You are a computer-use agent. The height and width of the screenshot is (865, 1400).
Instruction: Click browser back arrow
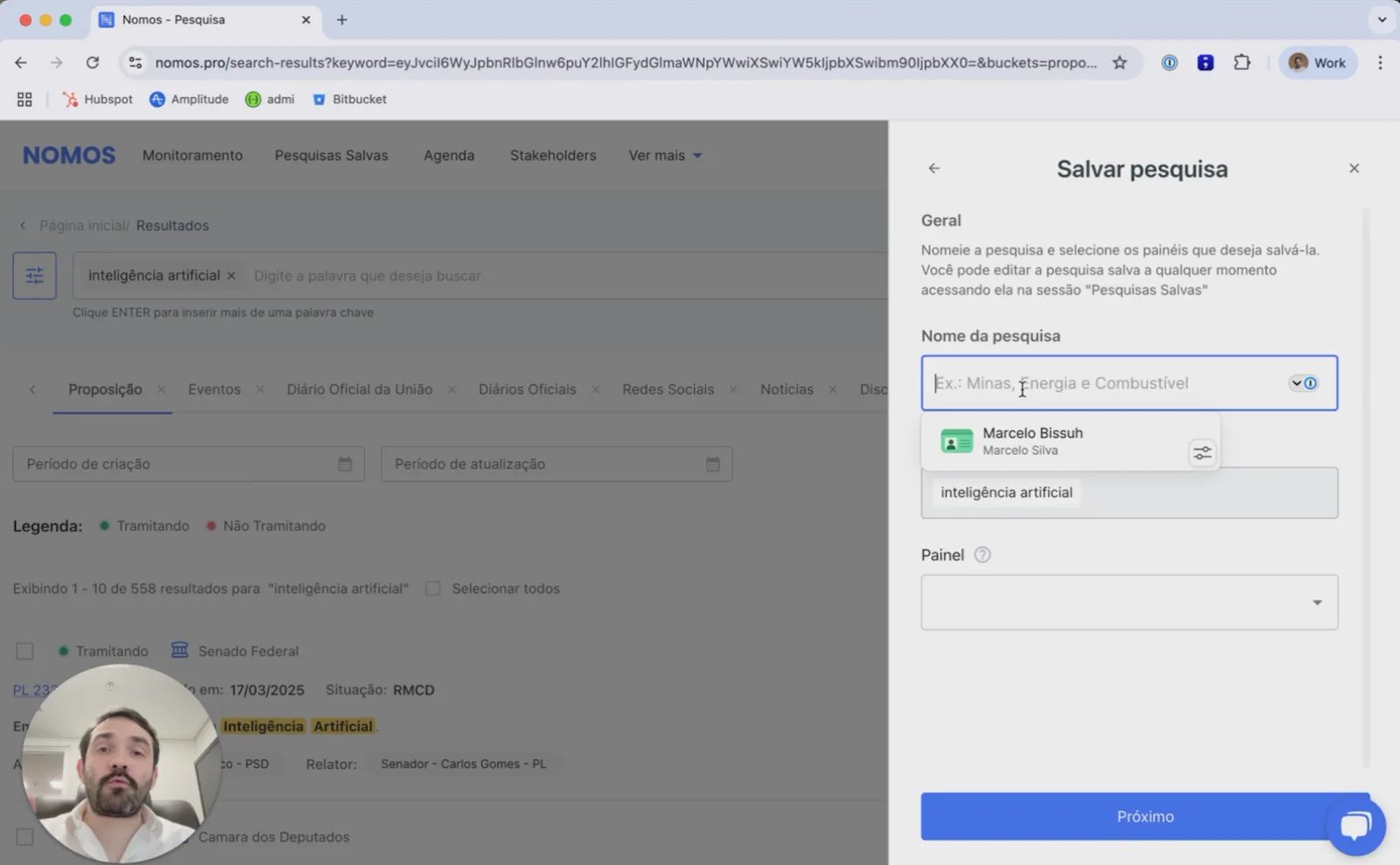tap(21, 62)
